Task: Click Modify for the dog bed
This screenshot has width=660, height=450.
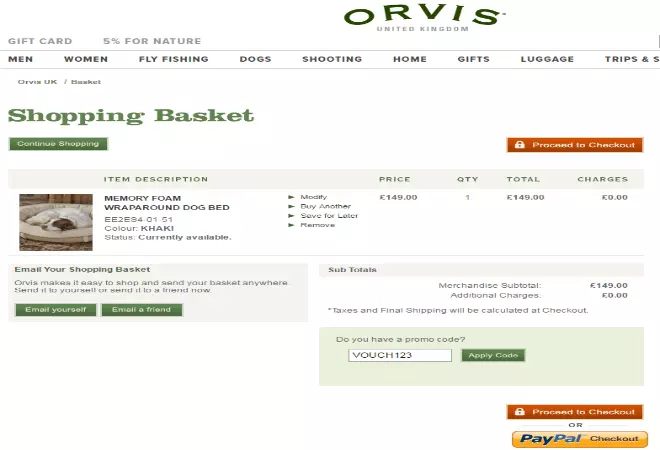Action: 314,197
